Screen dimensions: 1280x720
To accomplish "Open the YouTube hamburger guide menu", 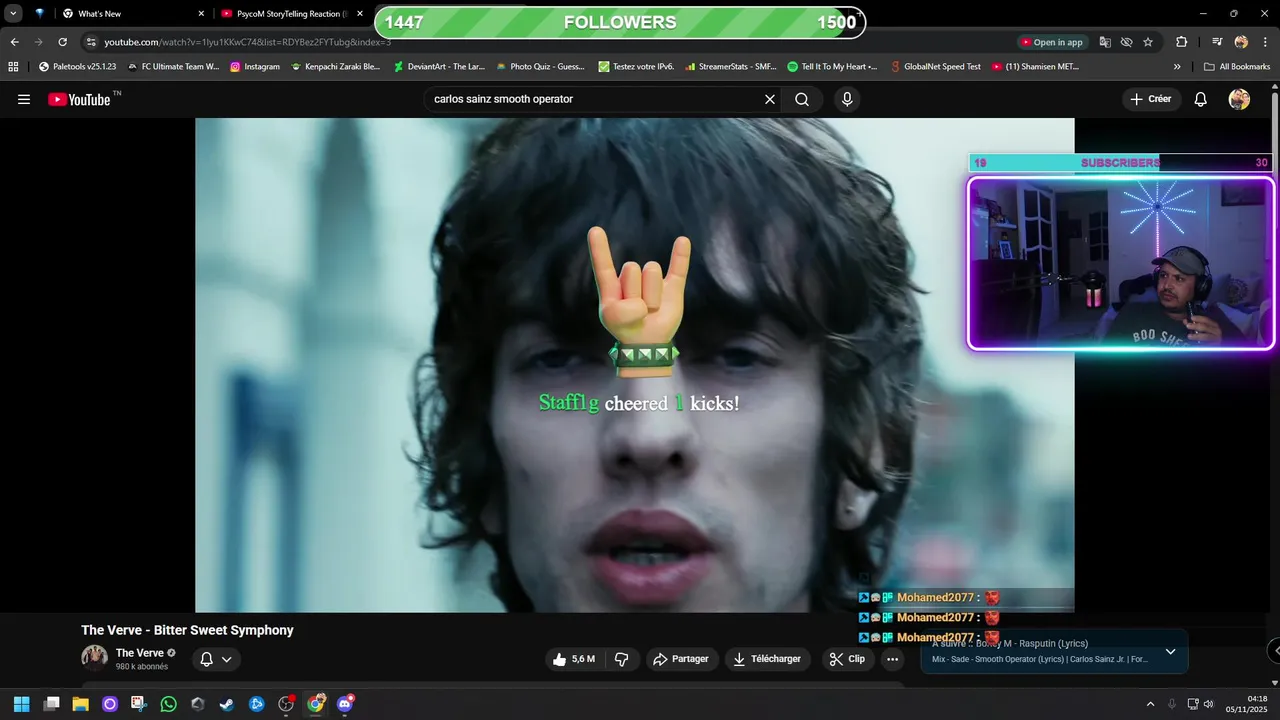I will 24,99.
